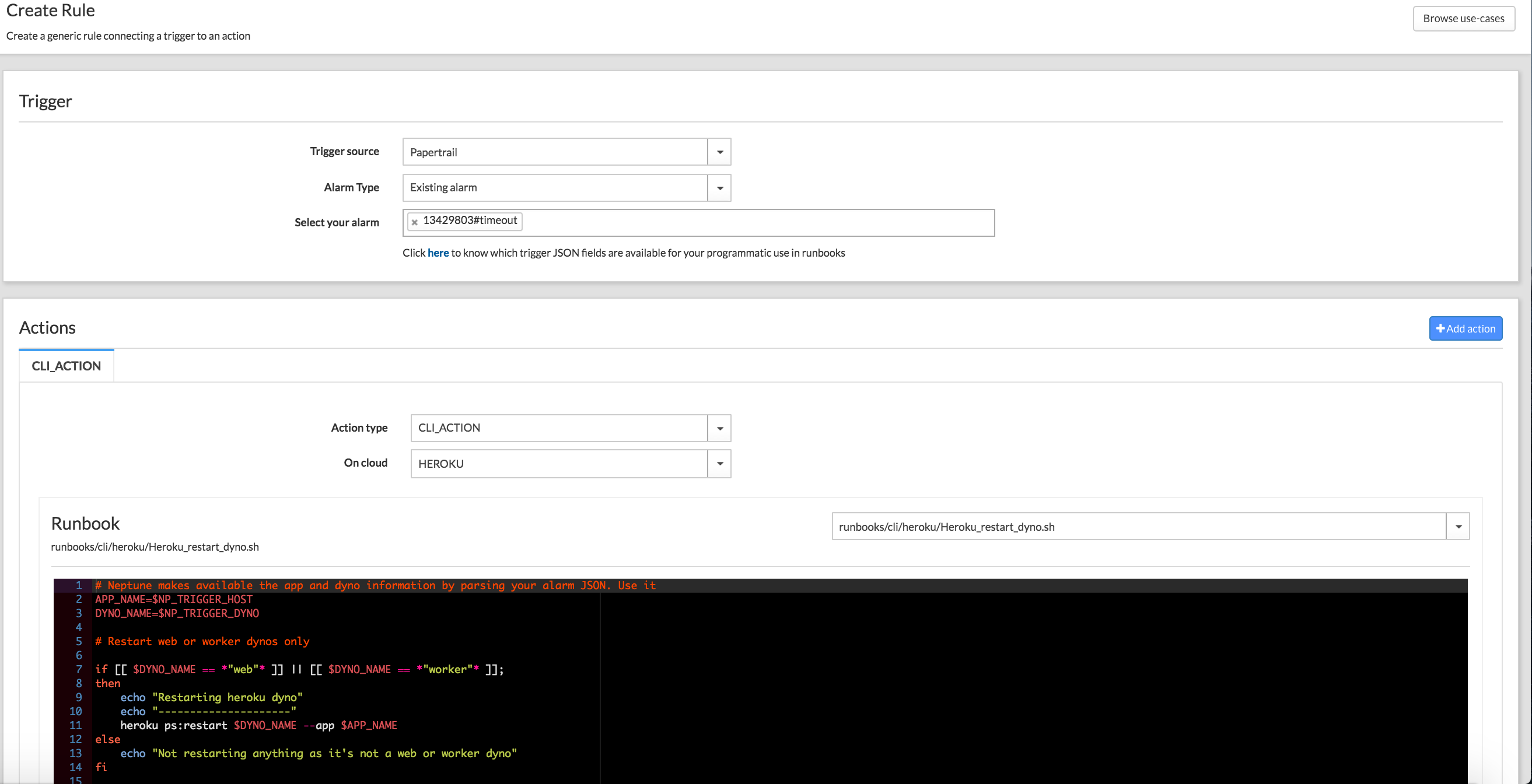Click the Trigger source label
The height and width of the screenshot is (784, 1532).
tap(344, 151)
